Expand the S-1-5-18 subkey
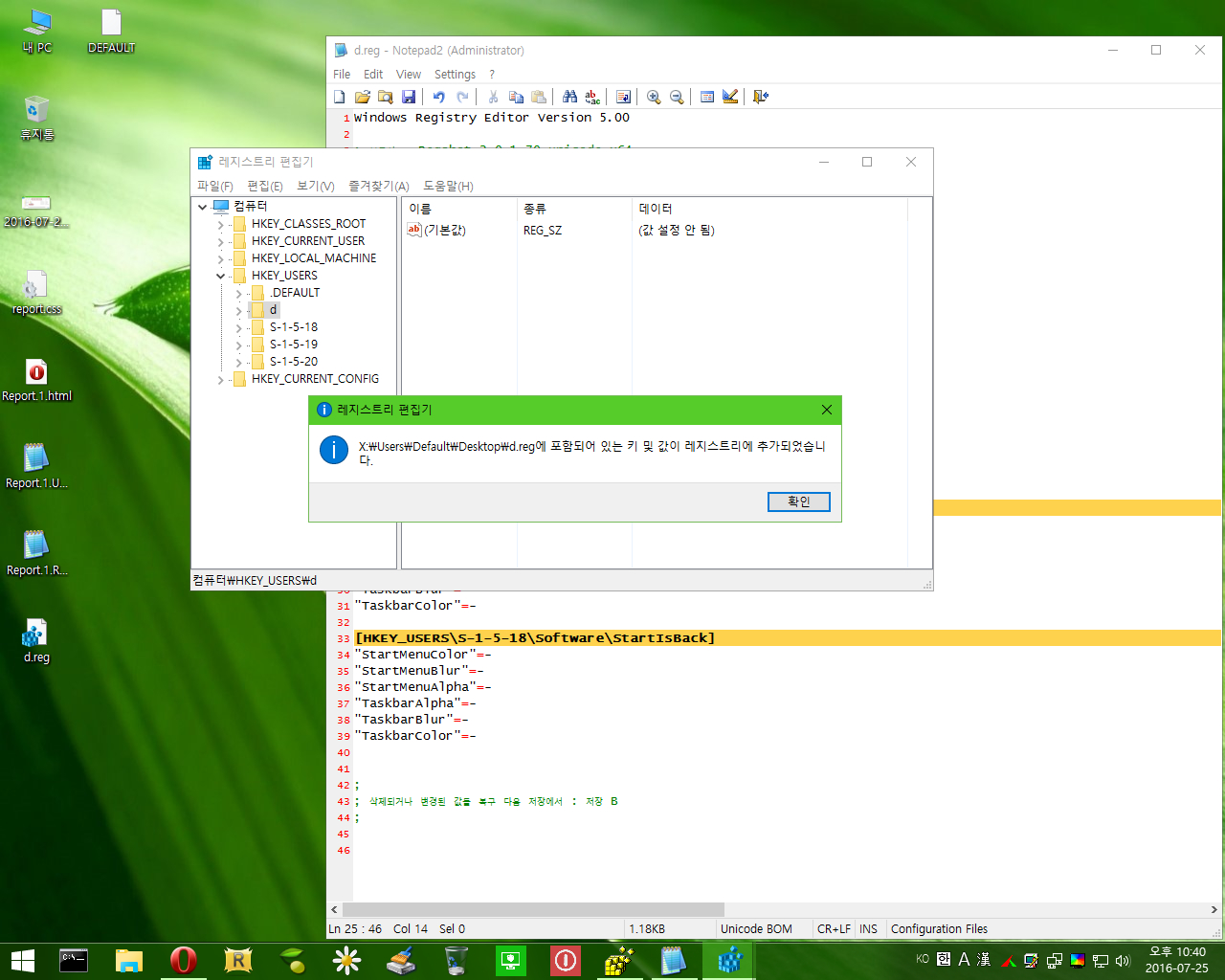The height and width of the screenshot is (980, 1225). 238,327
